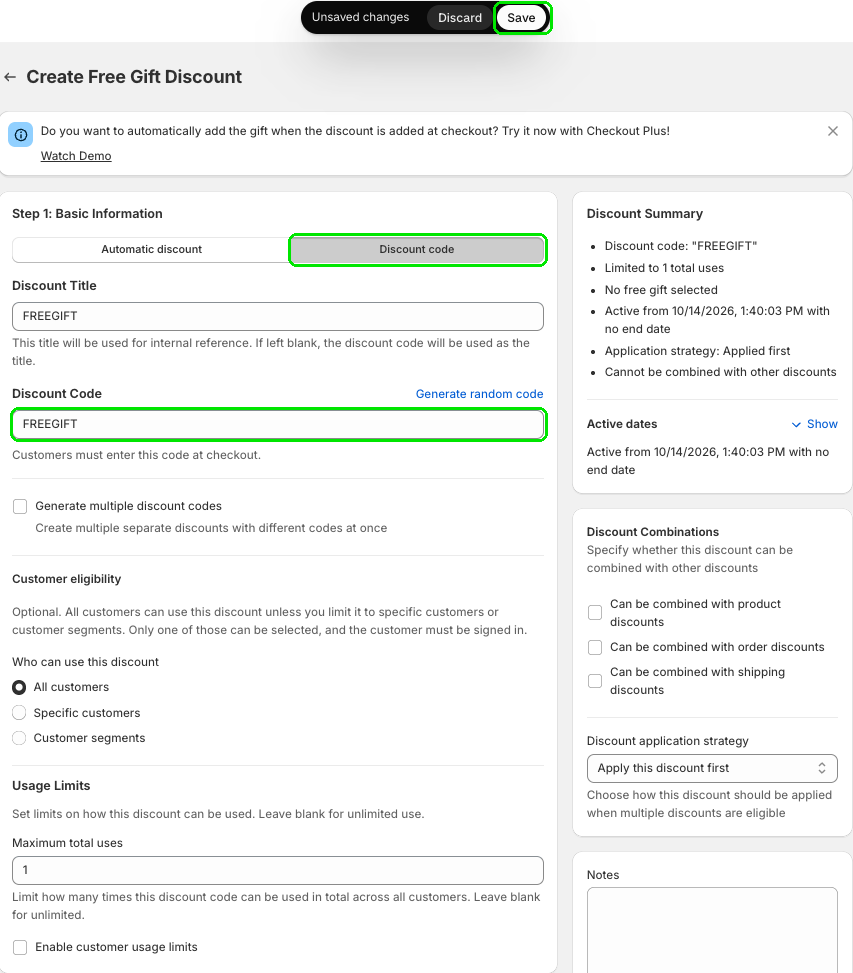Click the Unsaved changes label

[360, 17]
